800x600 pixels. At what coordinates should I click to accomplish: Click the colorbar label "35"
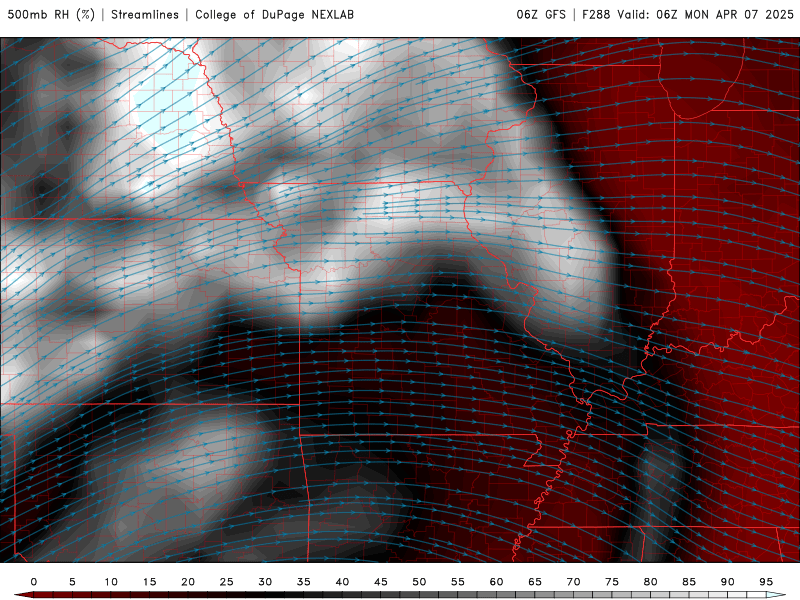[304, 582]
